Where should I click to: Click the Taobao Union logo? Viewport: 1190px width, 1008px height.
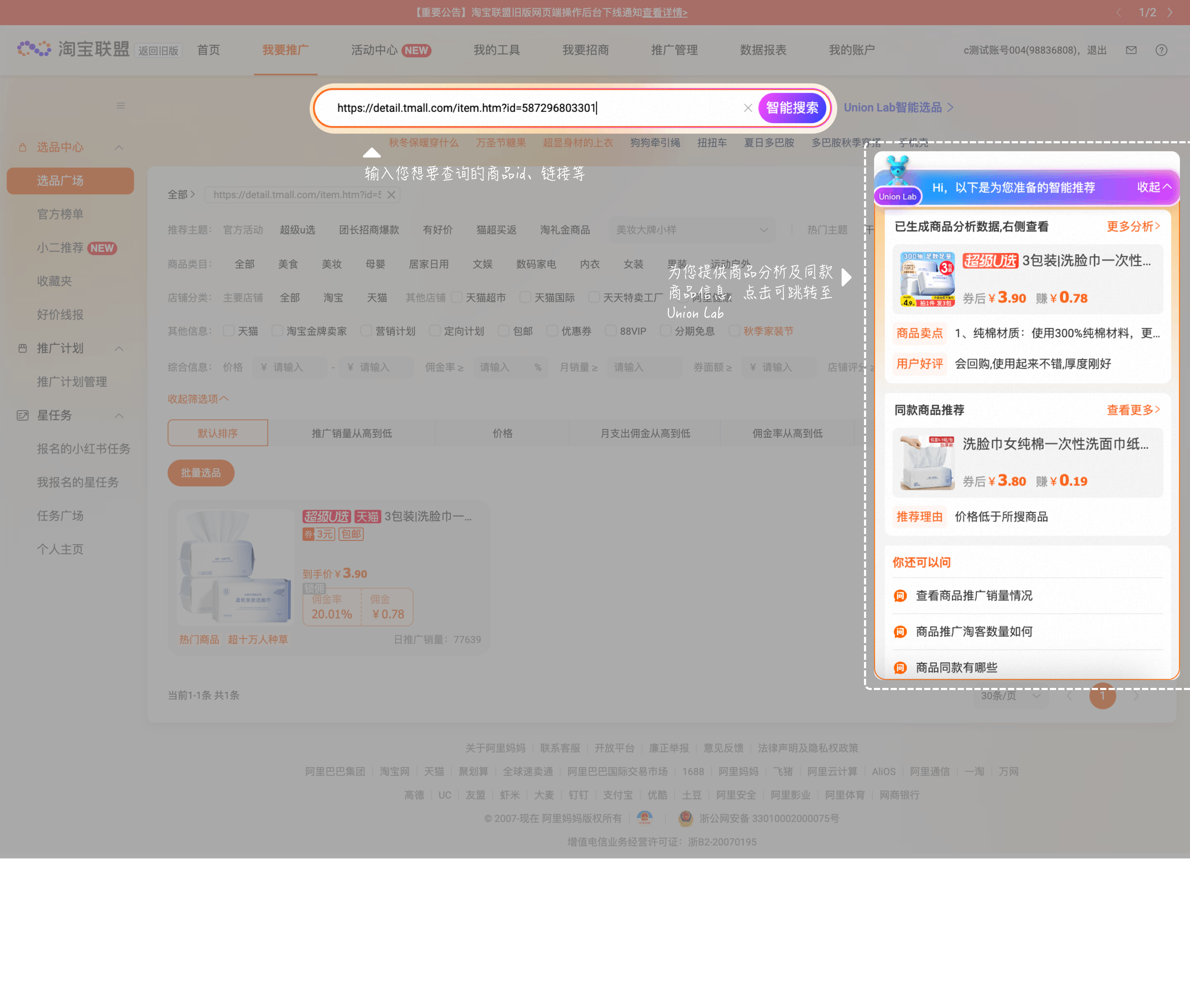(x=73, y=49)
